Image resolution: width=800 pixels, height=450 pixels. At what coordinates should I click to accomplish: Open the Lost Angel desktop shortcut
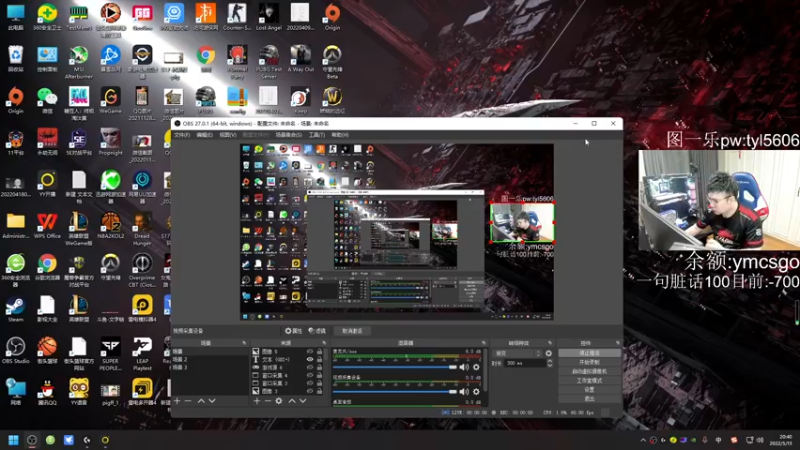pyautogui.click(x=268, y=16)
